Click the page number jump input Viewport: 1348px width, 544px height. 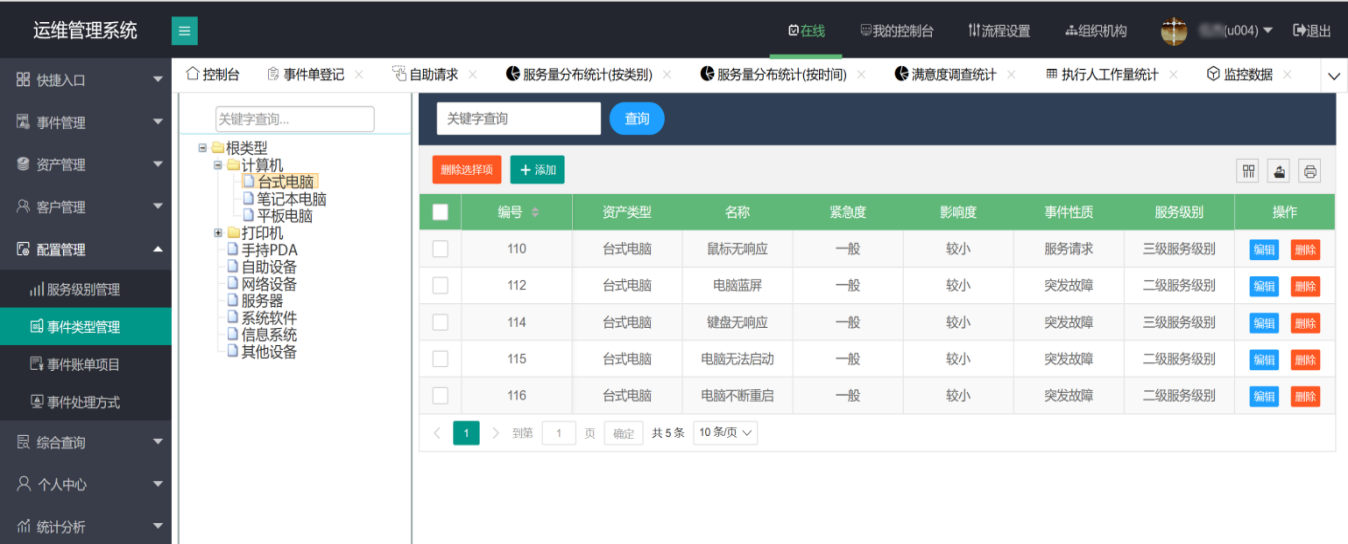click(x=559, y=433)
